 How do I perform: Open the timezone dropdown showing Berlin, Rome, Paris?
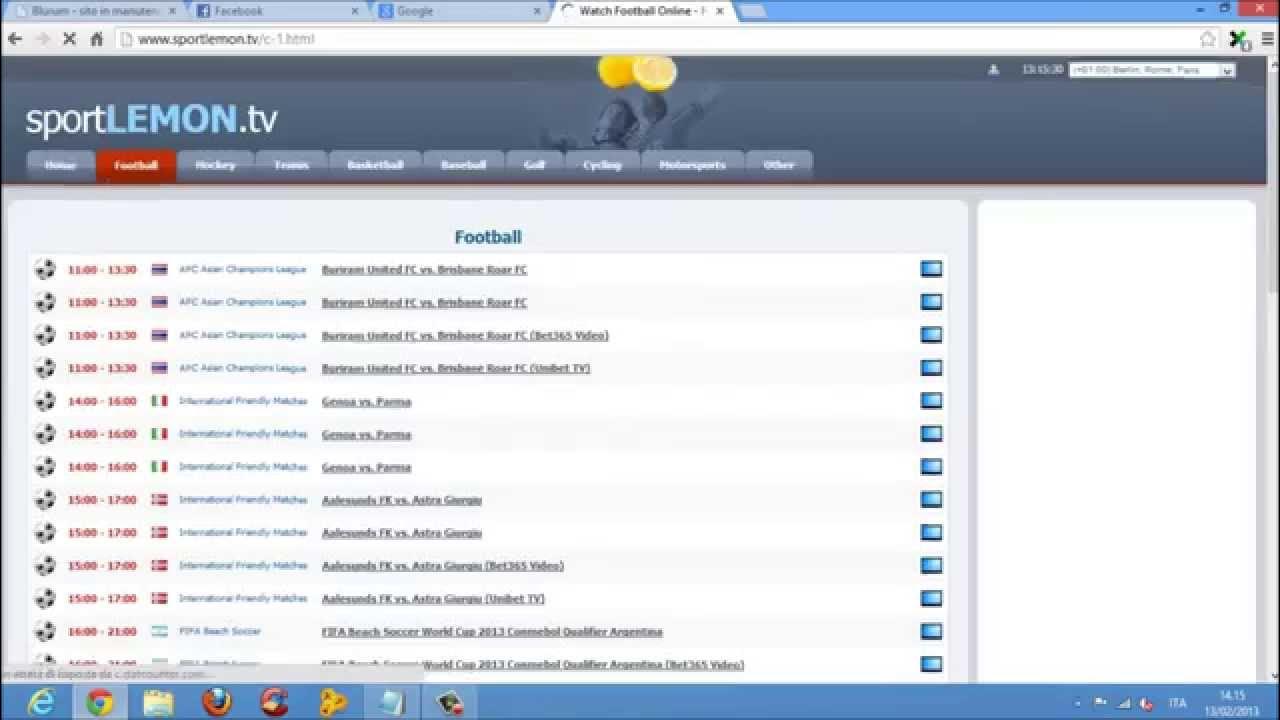pos(1152,70)
